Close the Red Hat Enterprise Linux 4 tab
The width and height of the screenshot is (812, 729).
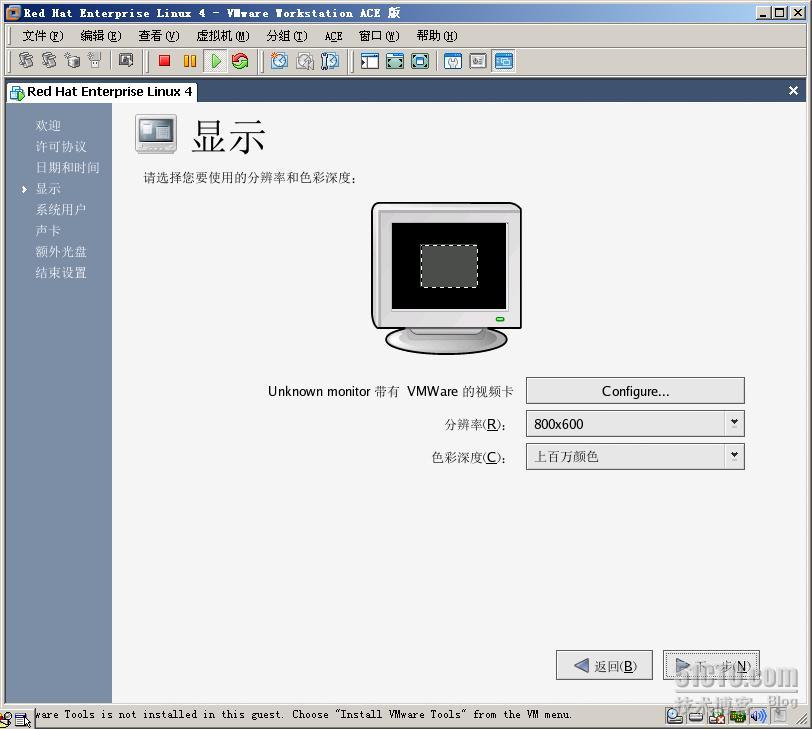click(793, 91)
